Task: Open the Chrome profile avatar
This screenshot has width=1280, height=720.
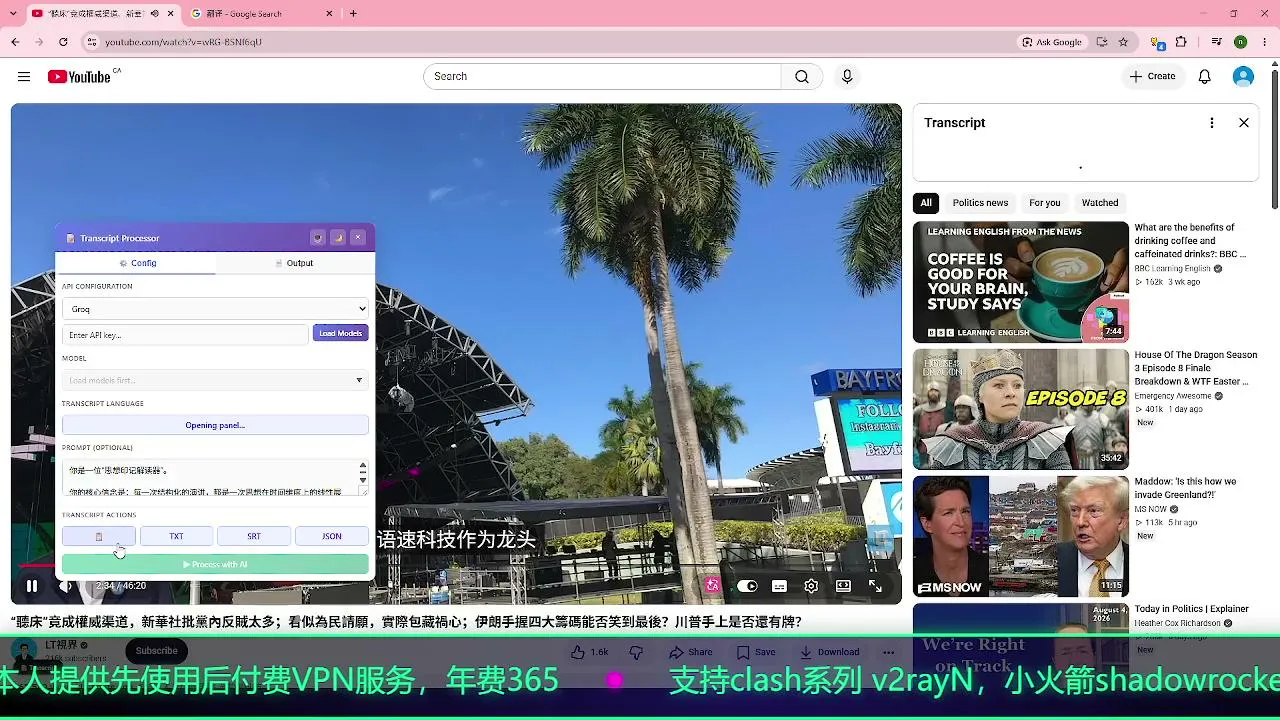Action: (x=1240, y=42)
